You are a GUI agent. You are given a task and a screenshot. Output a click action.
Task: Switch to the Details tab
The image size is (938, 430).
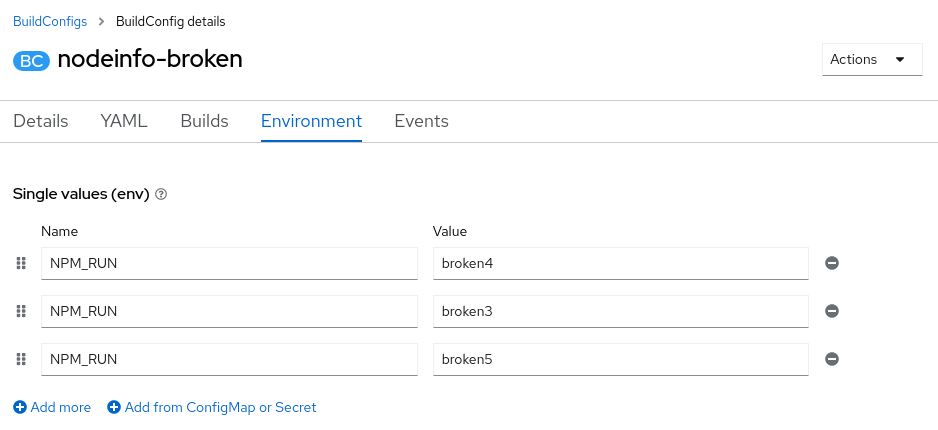(41, 121)
